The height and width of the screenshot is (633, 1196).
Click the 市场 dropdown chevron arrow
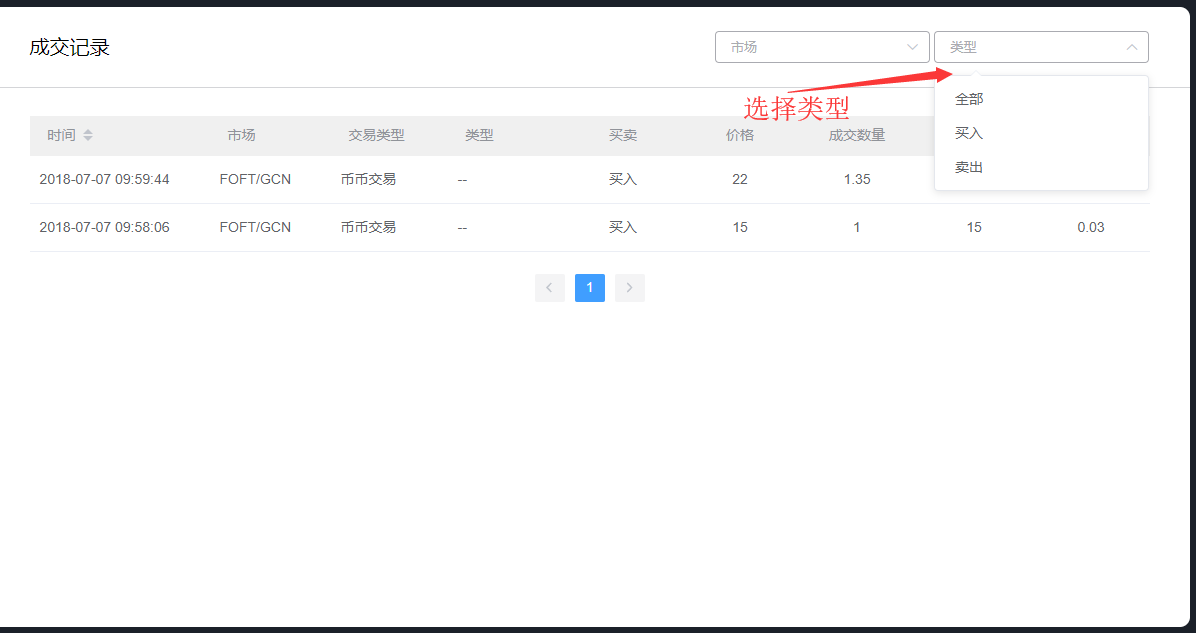click(911, 47)
